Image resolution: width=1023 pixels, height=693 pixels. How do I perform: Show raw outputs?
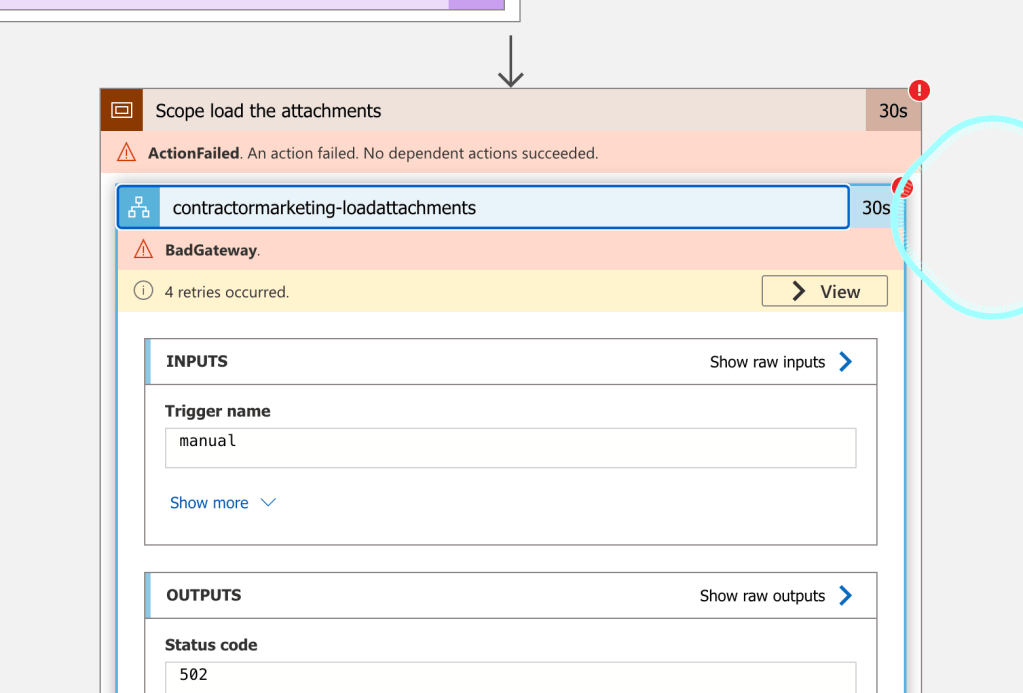[762, 596]
